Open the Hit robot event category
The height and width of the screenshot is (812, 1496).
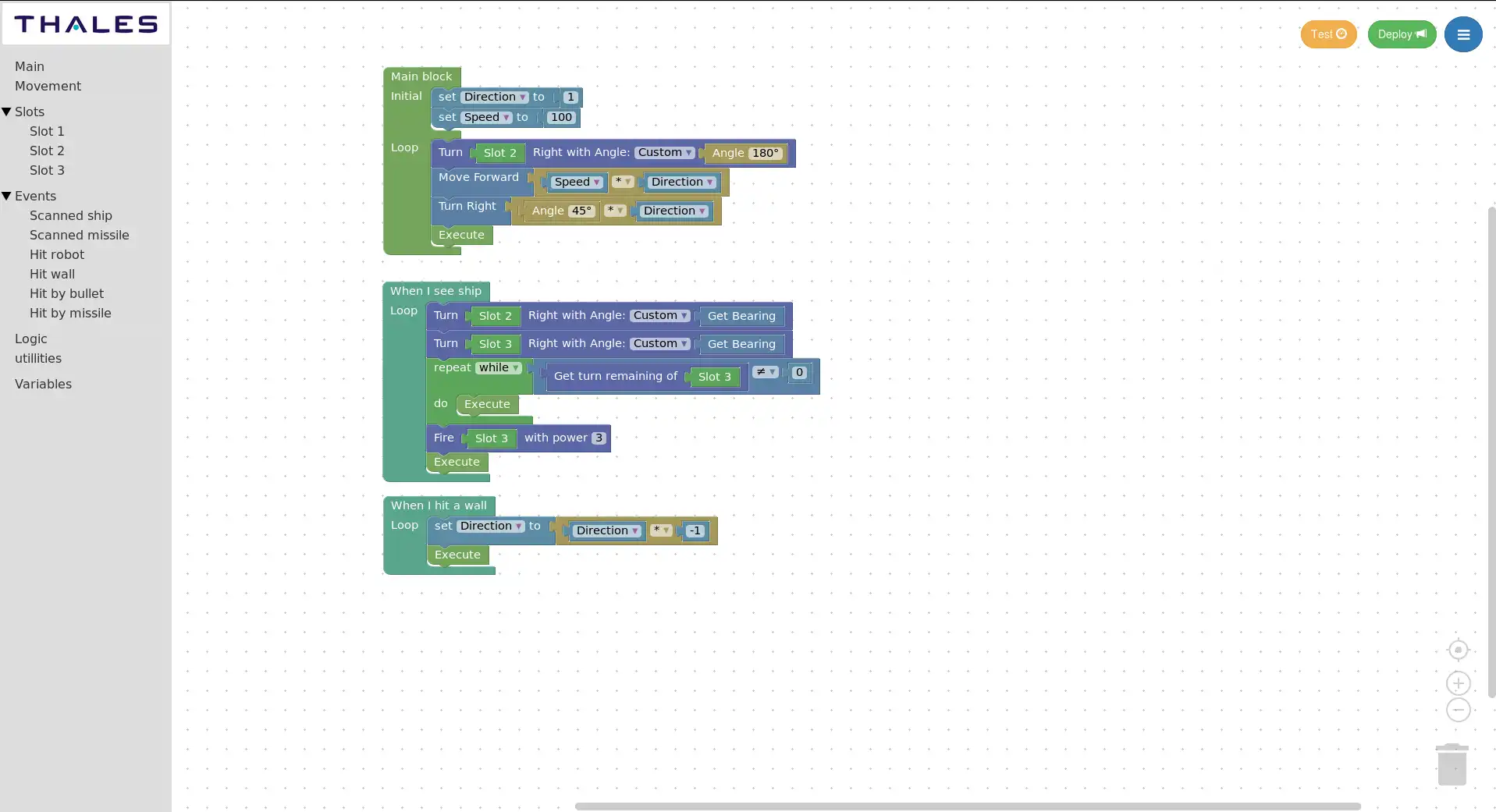tap(57, 254)
